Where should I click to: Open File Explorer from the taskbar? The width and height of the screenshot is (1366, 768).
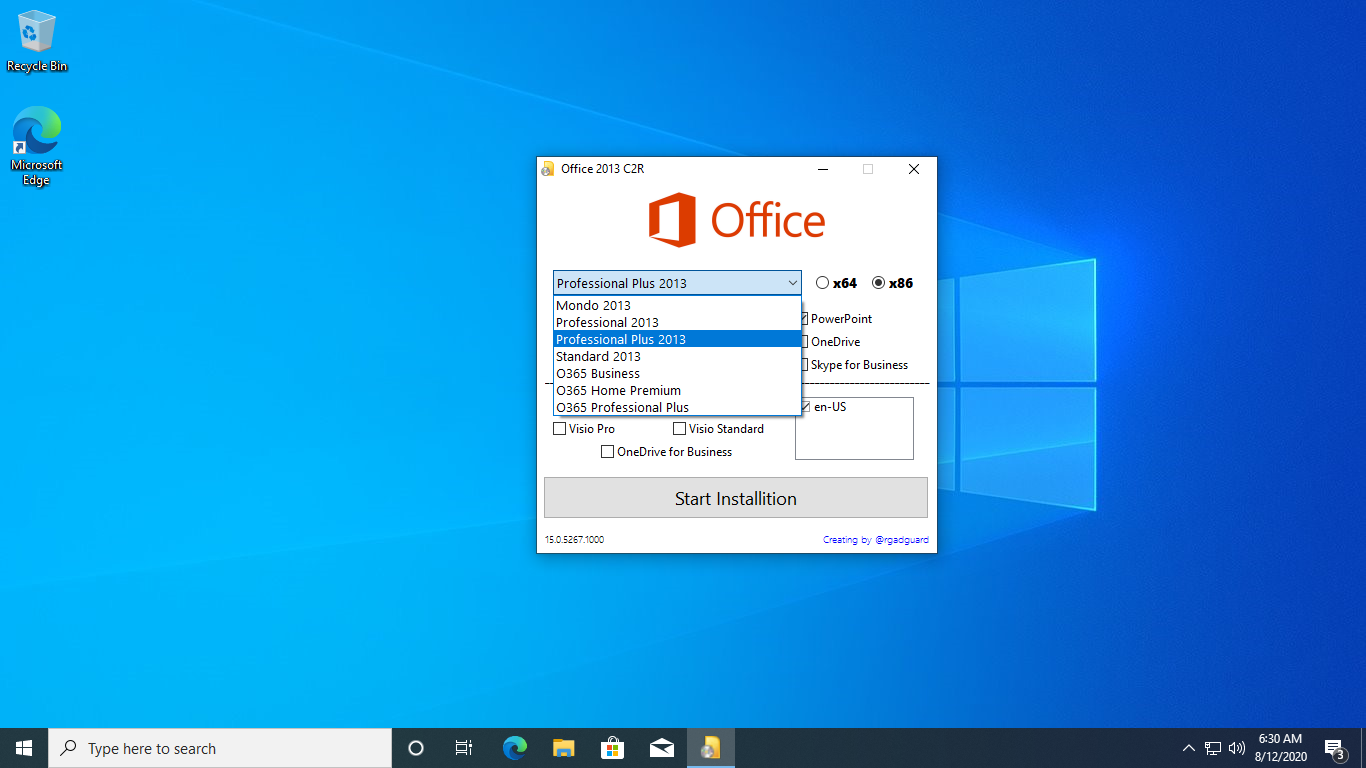564,748
